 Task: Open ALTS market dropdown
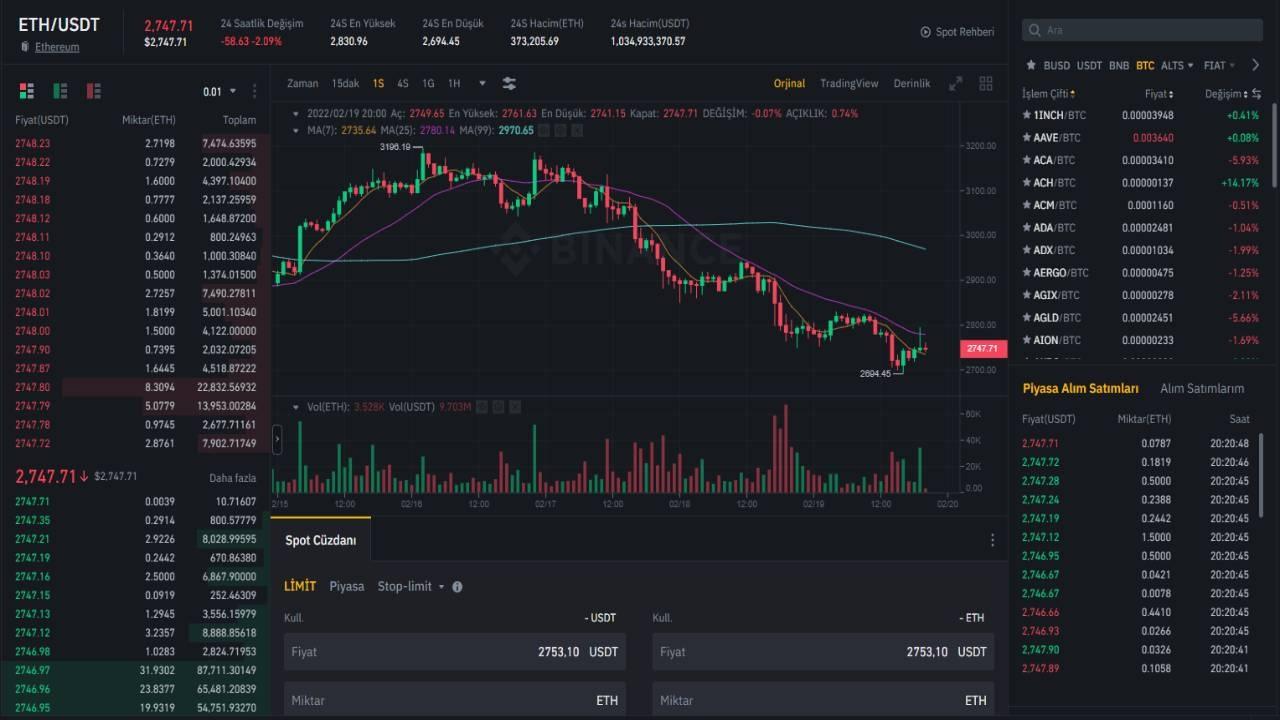point(1177,65)
